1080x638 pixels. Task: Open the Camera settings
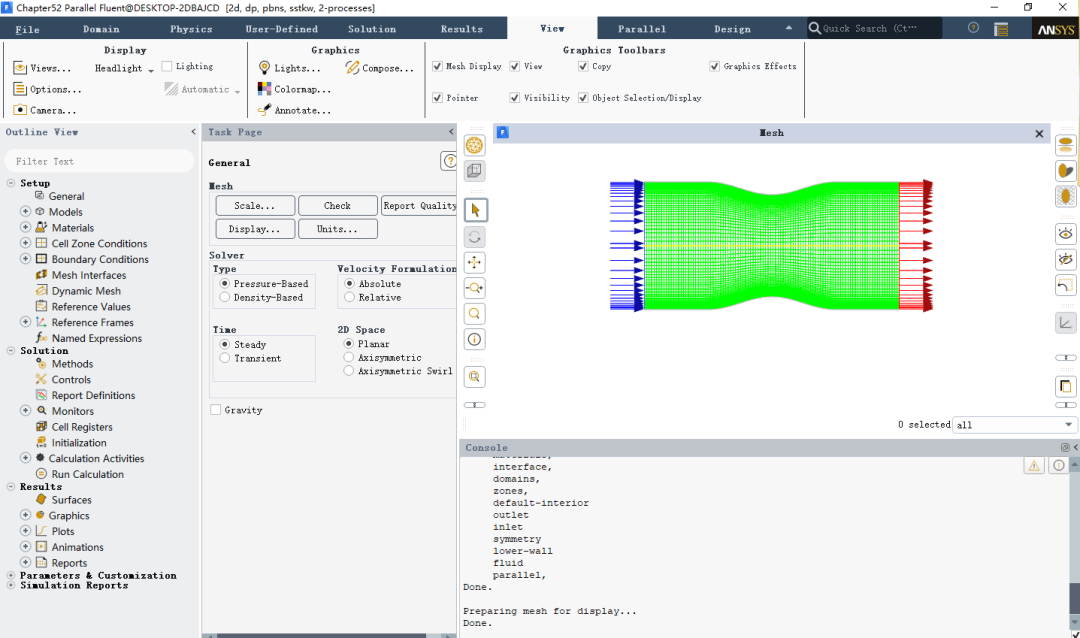45,110
